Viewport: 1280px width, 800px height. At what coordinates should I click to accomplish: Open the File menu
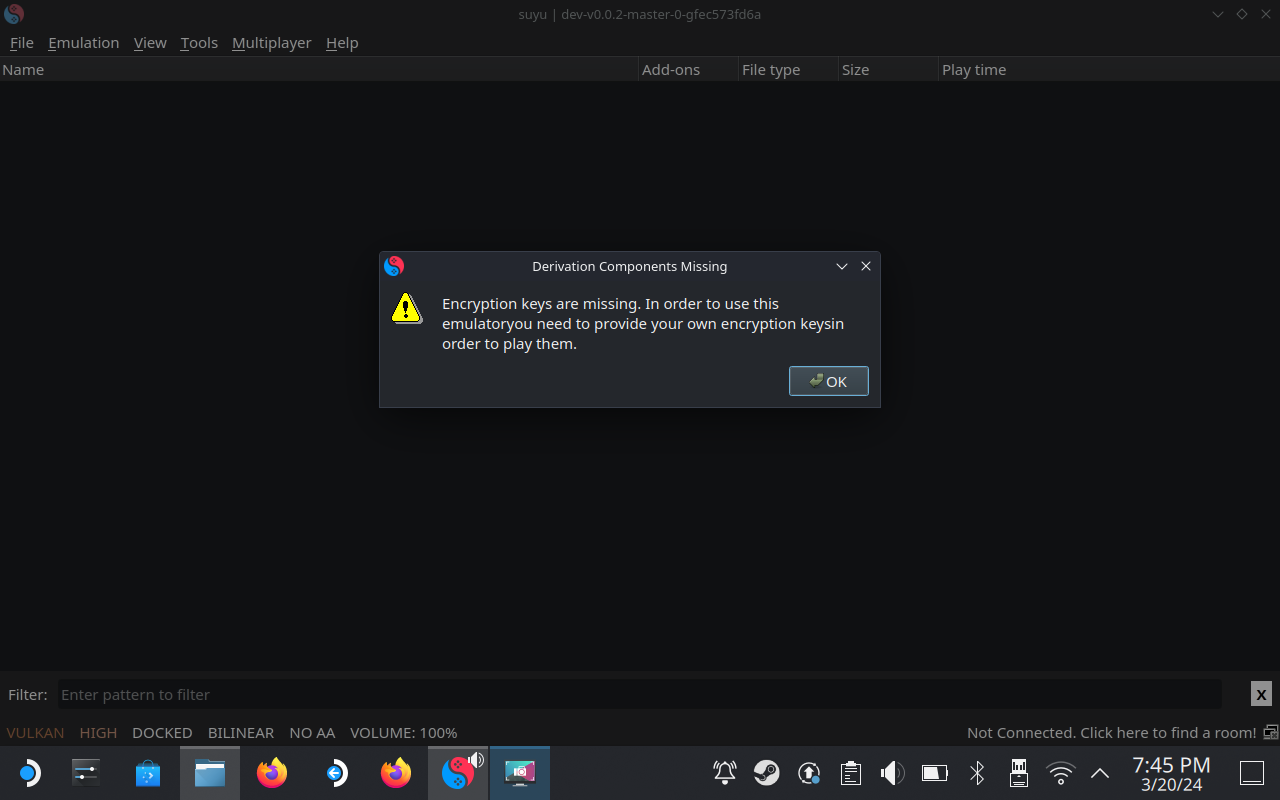(22, 43)
